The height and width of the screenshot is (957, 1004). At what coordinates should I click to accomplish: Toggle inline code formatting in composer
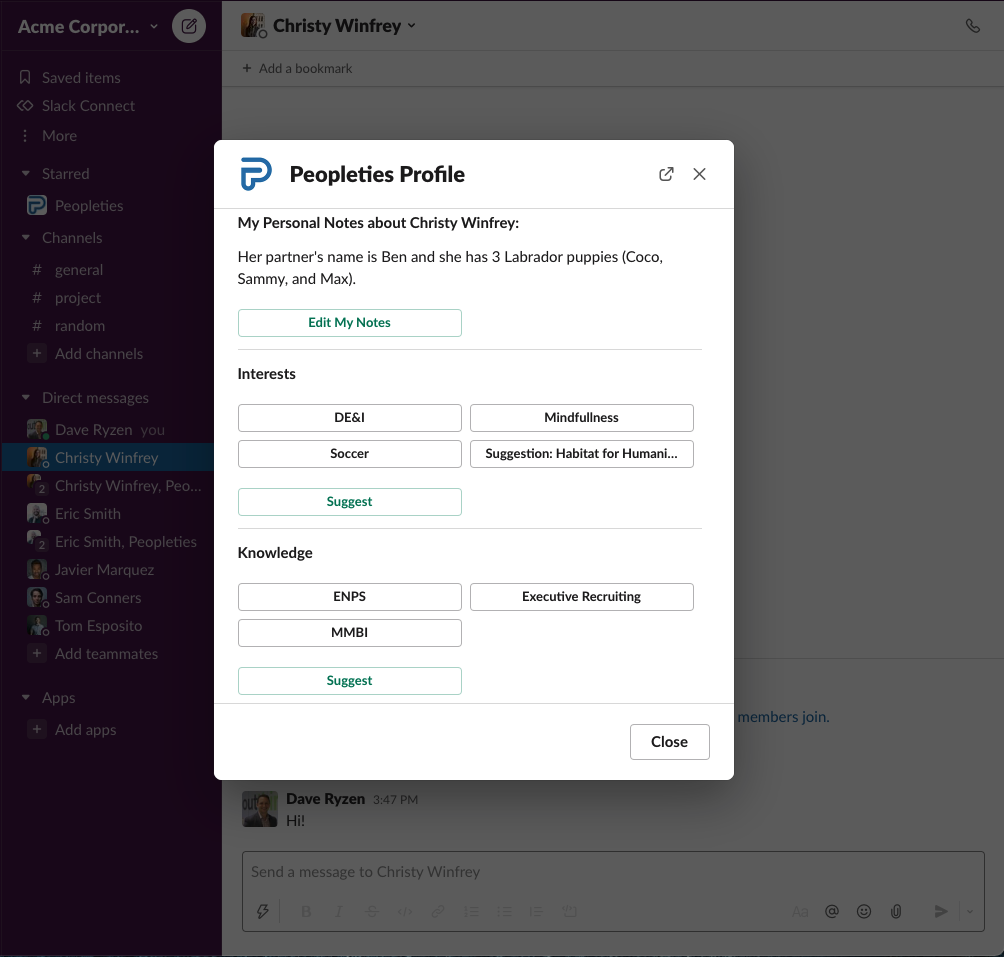point(405,911)
